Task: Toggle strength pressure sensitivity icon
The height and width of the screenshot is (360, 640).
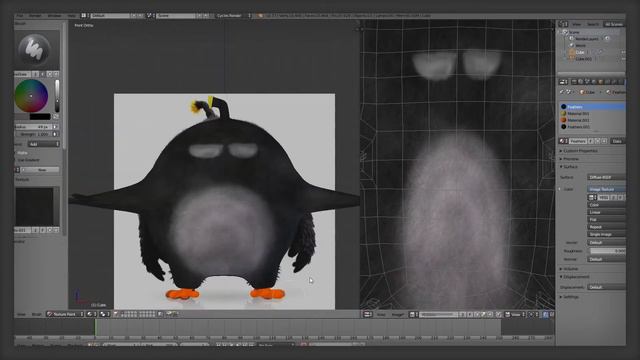Action: pos(56,134)
